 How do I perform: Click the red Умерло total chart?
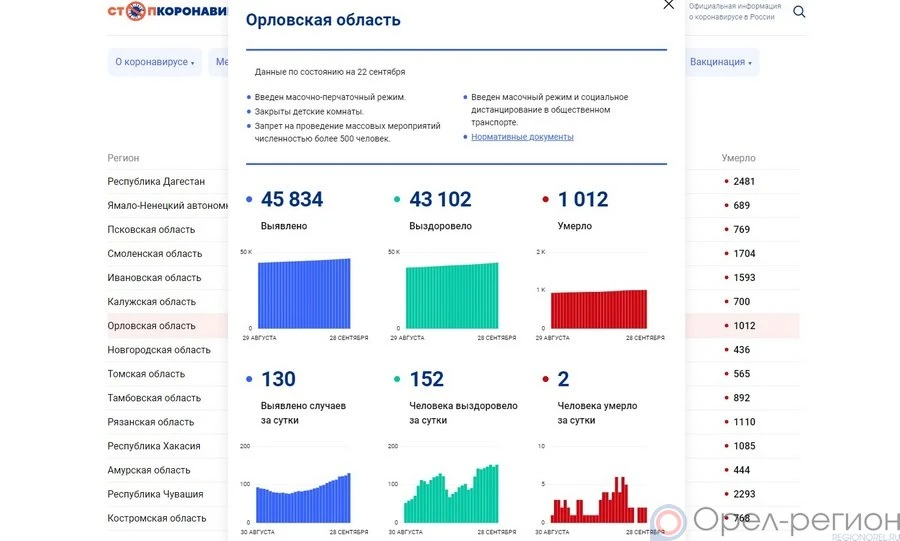tap(599, 309)
